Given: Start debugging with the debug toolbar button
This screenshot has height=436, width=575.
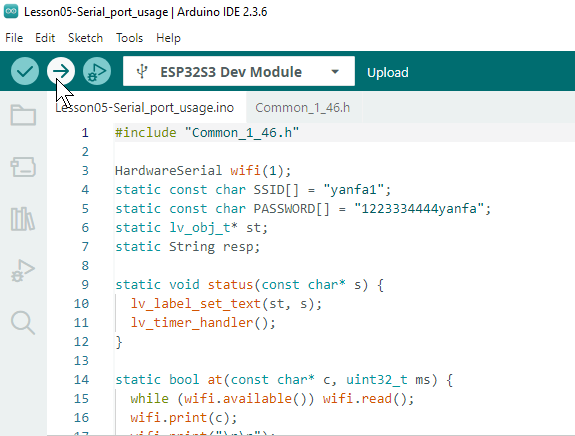Looking at the screenshot, I should point(97,71).
